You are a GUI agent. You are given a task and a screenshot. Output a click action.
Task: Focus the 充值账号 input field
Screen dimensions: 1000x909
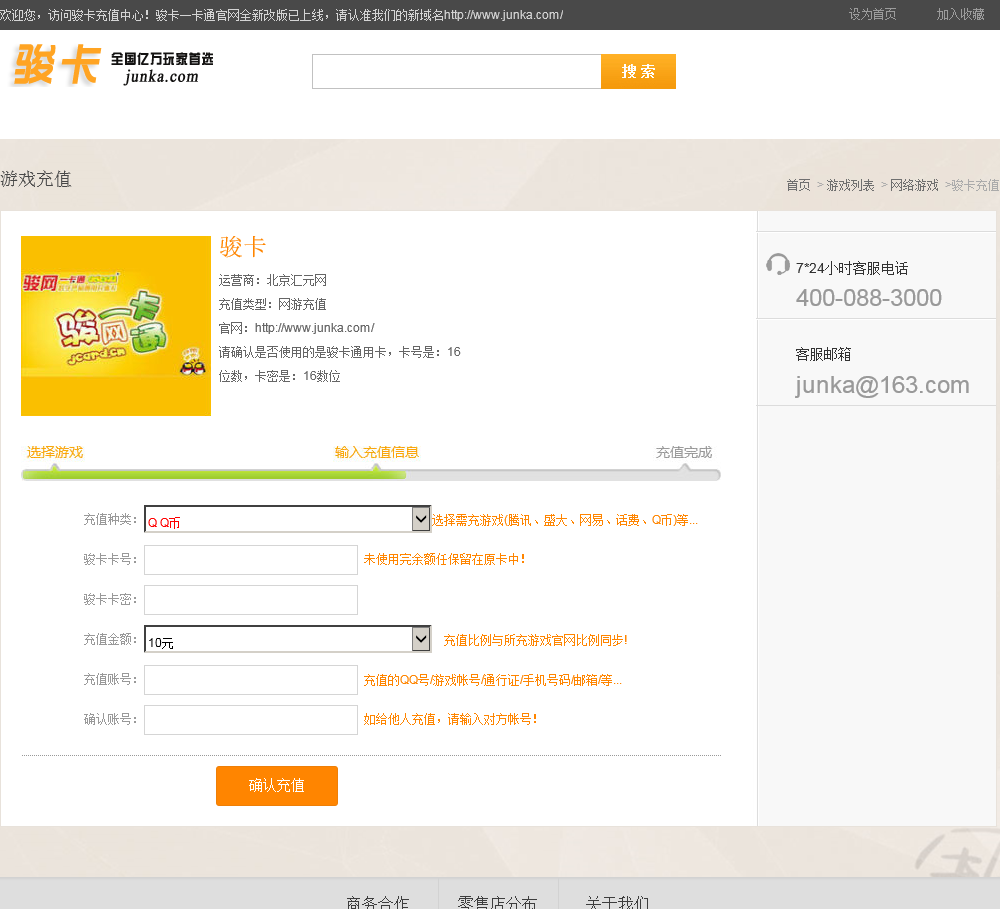coord(251,680)
